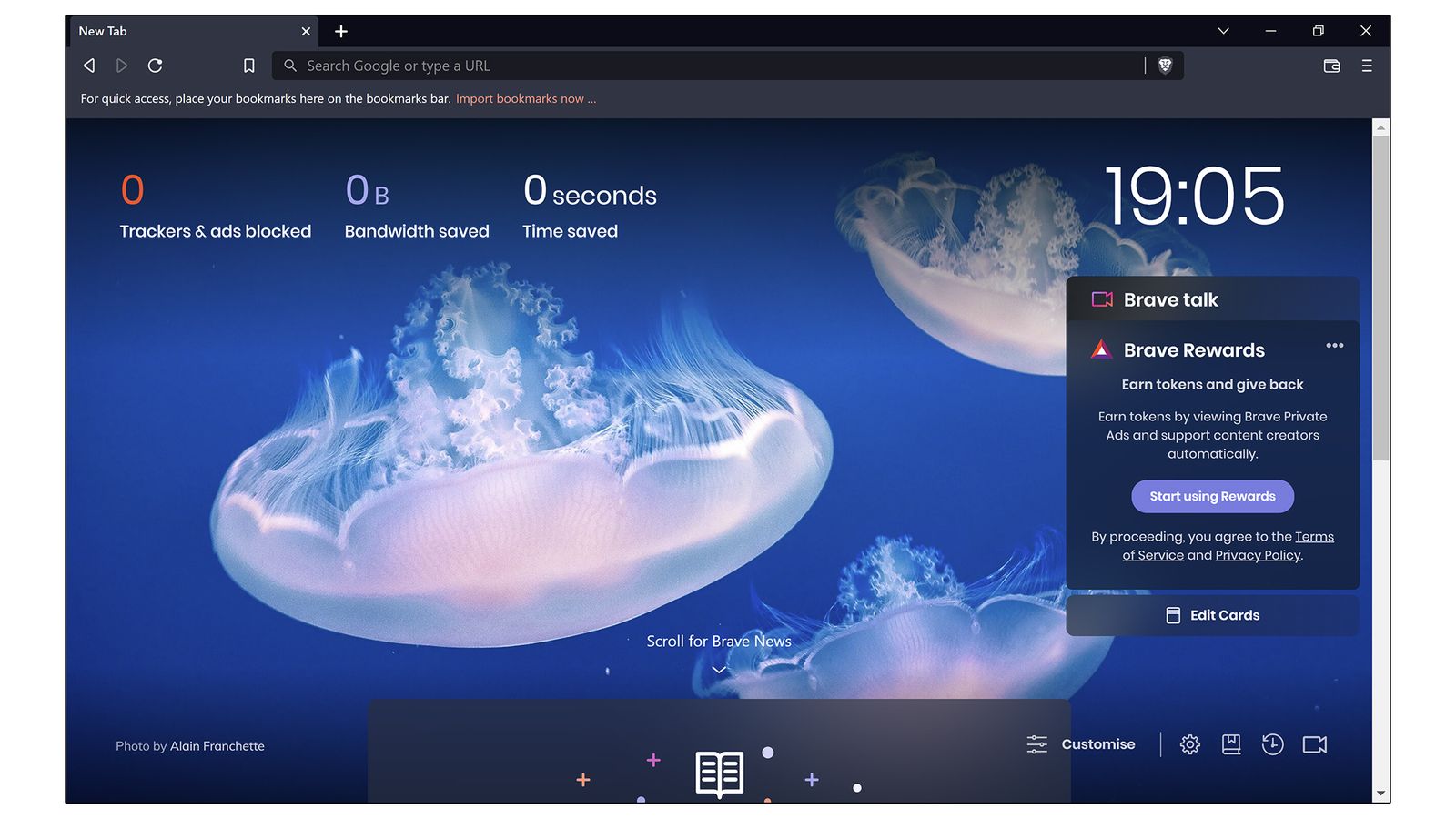
Task: Open the Privacy Policy link
Action: pos(1258,555)
